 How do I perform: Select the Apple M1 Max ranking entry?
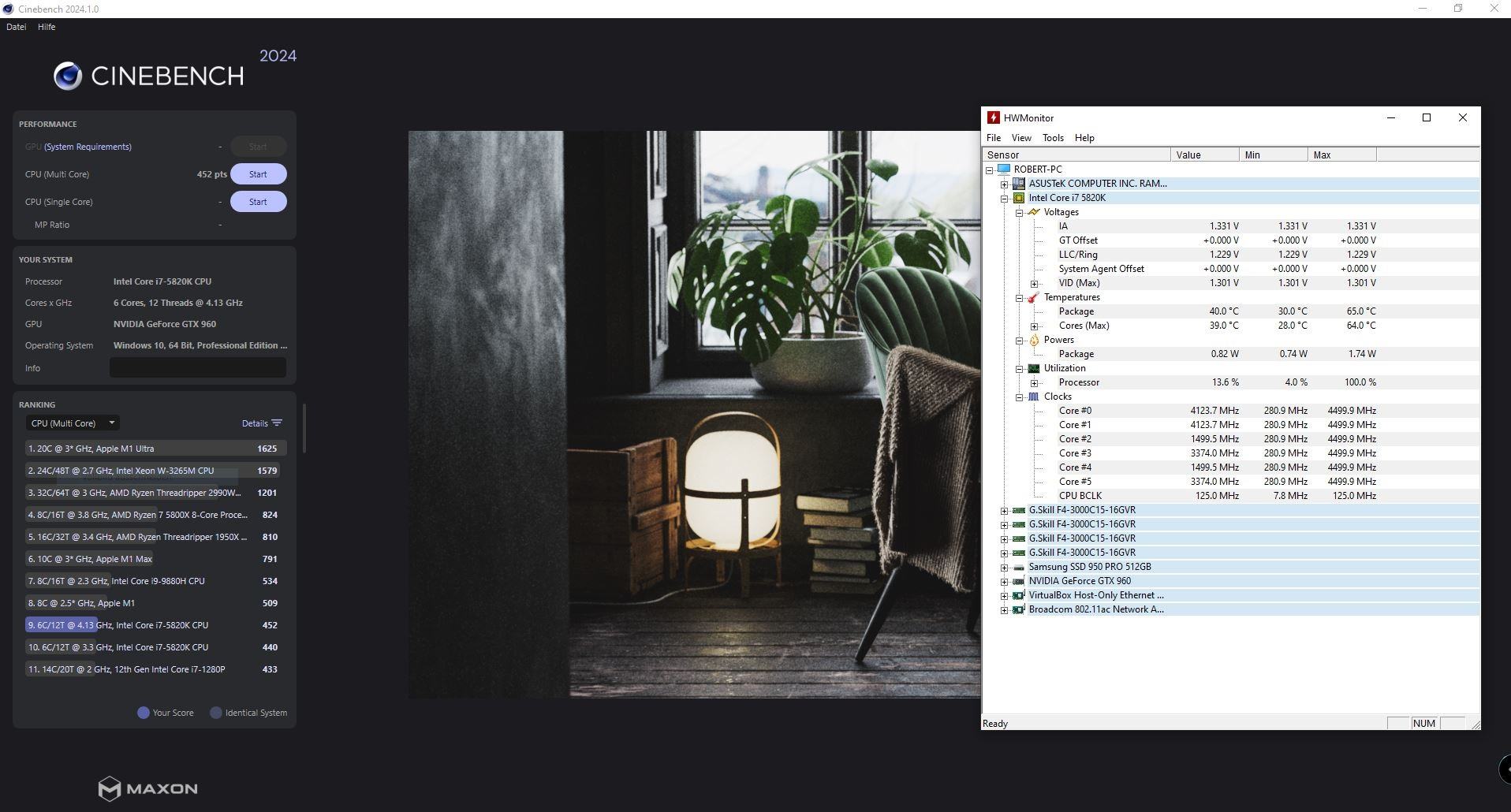pos(155,559)
